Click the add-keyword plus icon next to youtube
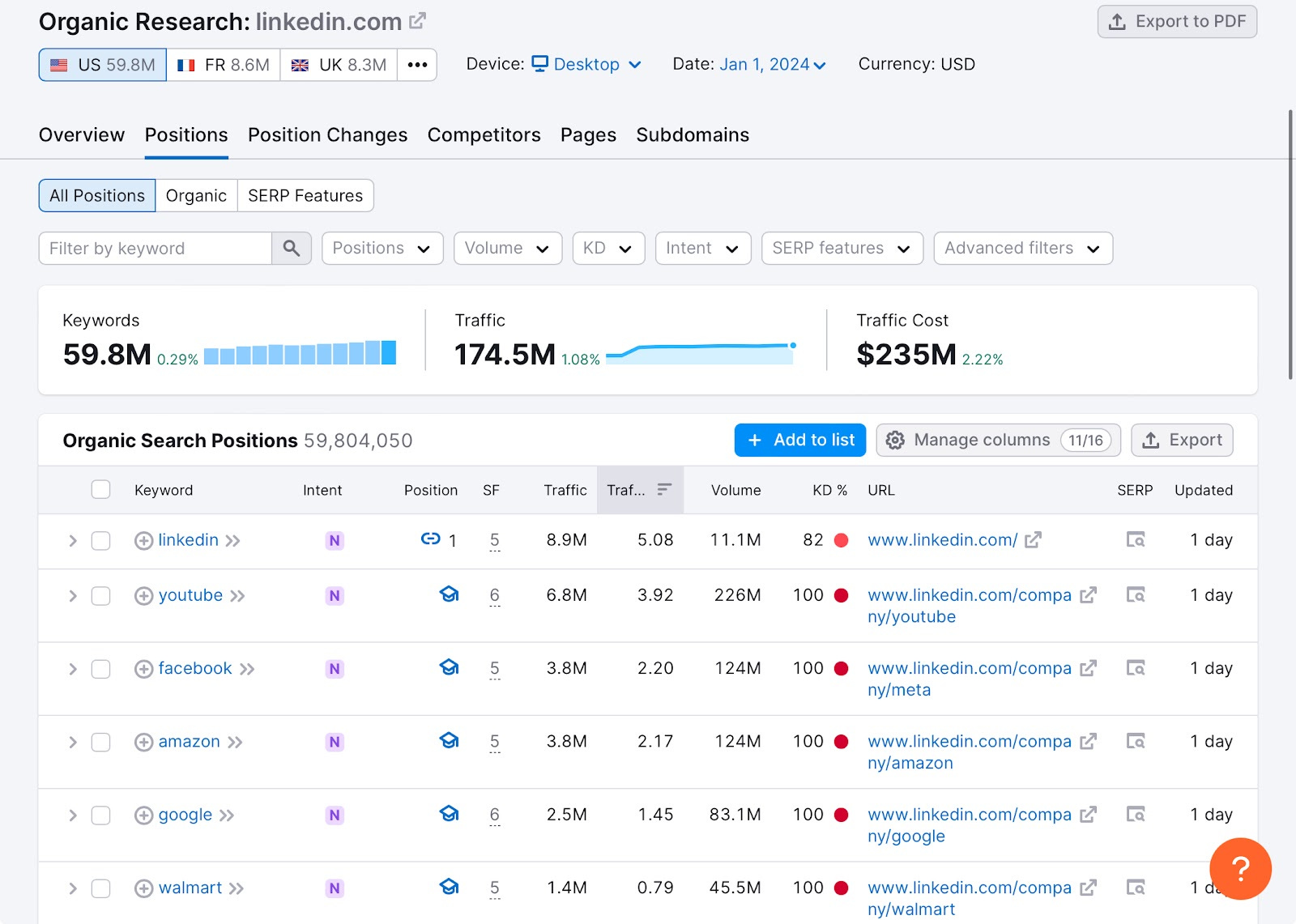The height and width of the screenshot is (924, 1296). (143, 596)
